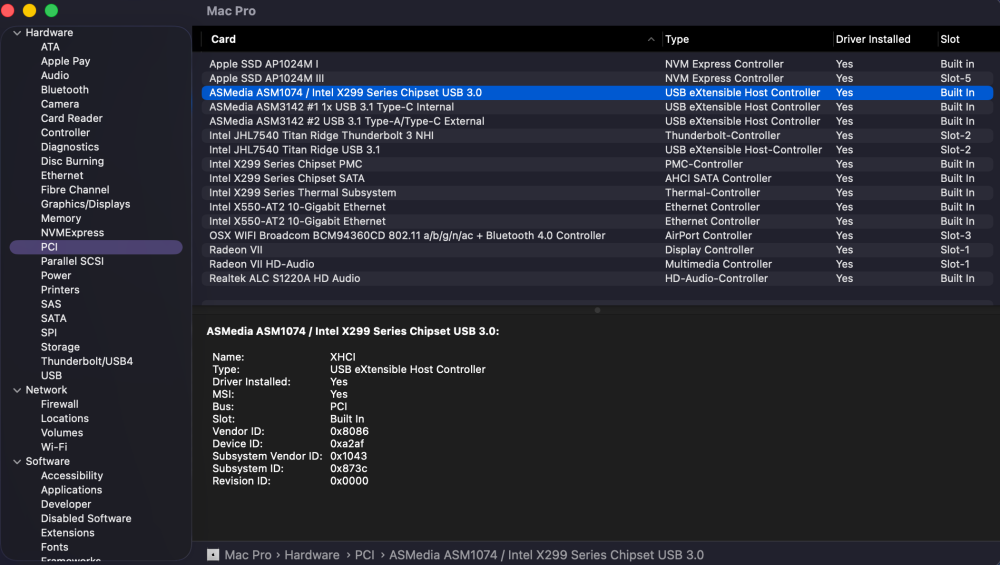Select Memory in the sidebar
Screen dimensions: 1000x565
click(61, 218)
